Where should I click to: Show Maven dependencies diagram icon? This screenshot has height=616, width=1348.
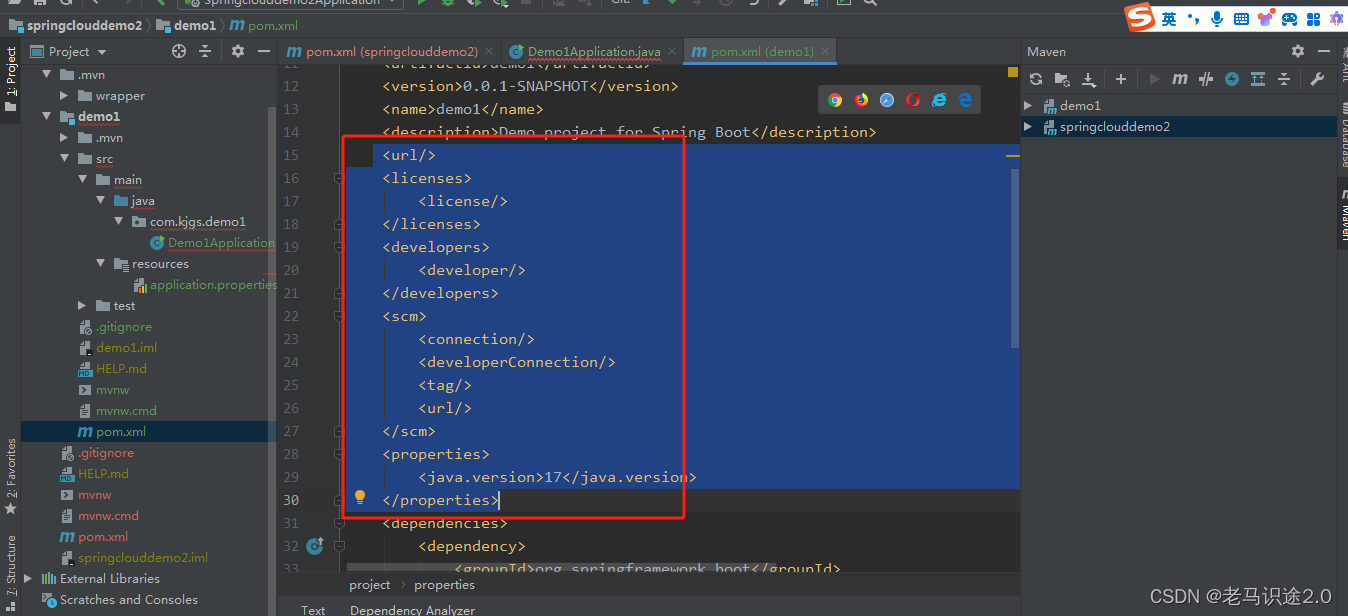[x=1258, y=79]
